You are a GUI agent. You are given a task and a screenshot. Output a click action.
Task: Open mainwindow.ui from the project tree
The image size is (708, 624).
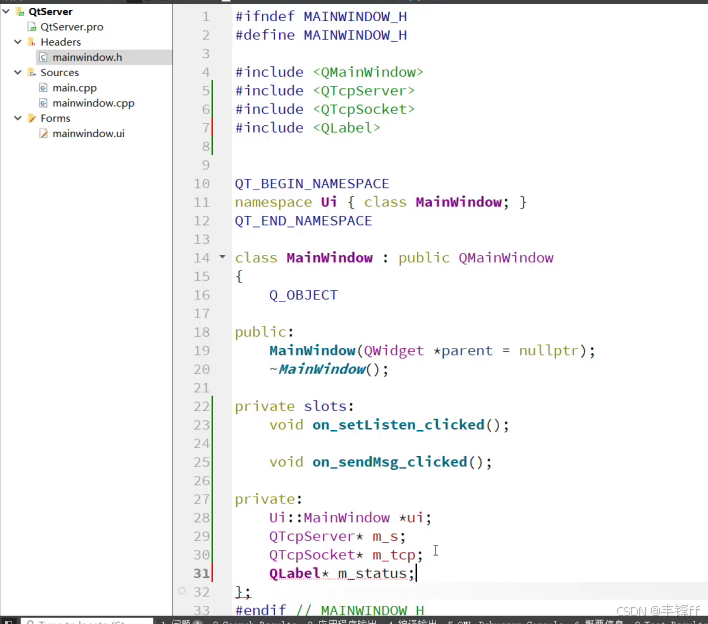tap(88, 134)
